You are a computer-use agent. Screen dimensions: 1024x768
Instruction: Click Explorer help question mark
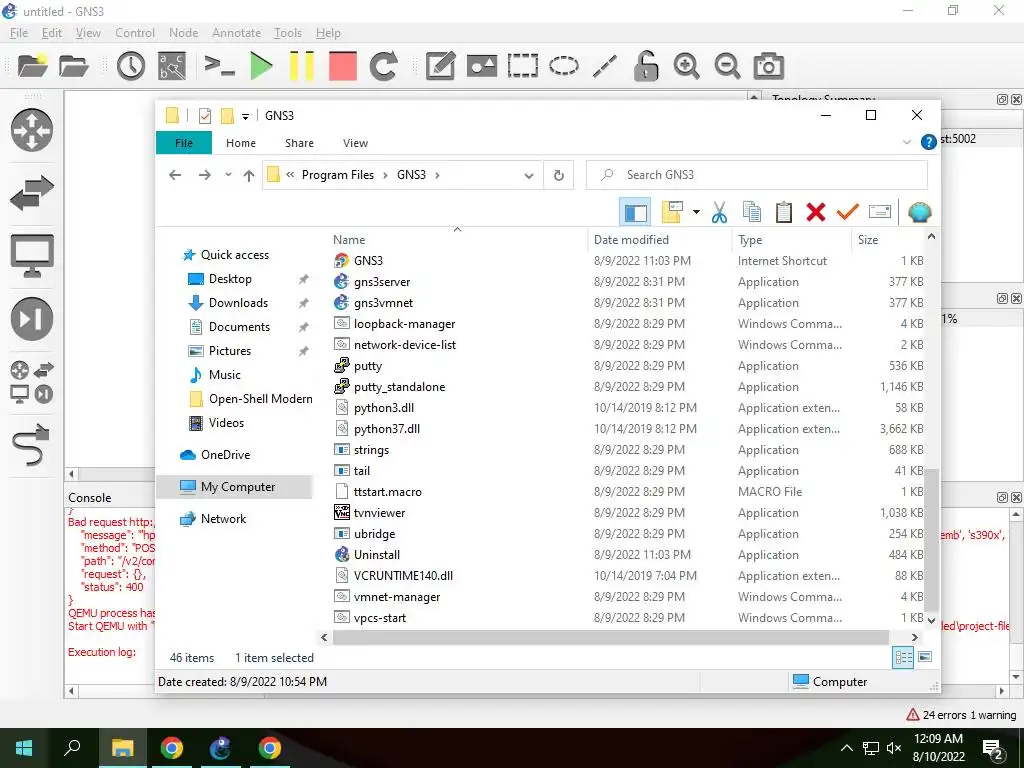point(928,142)
